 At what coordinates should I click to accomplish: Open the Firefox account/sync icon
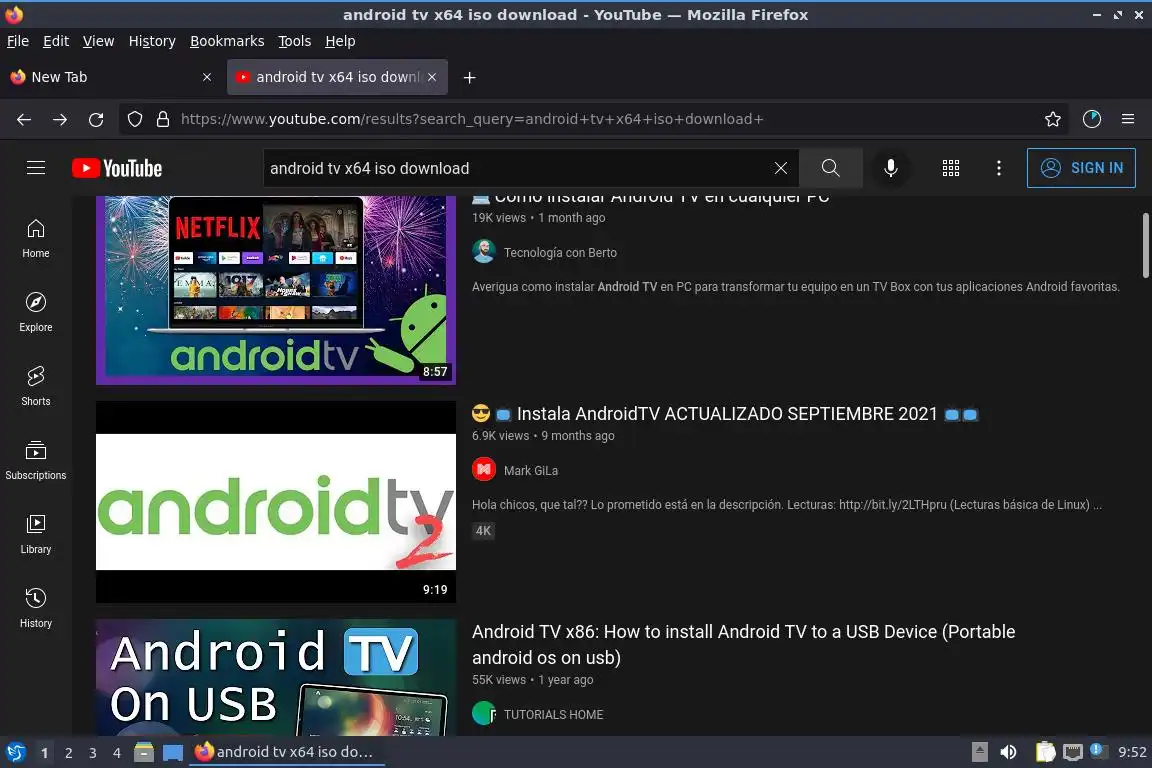1092,119
